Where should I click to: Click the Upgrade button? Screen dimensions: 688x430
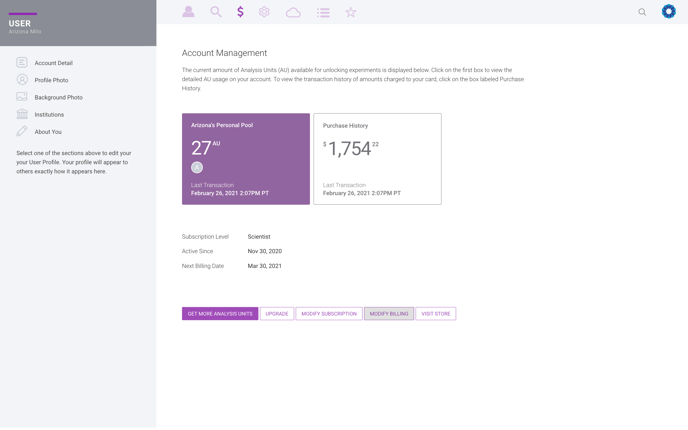pos(277,314)
